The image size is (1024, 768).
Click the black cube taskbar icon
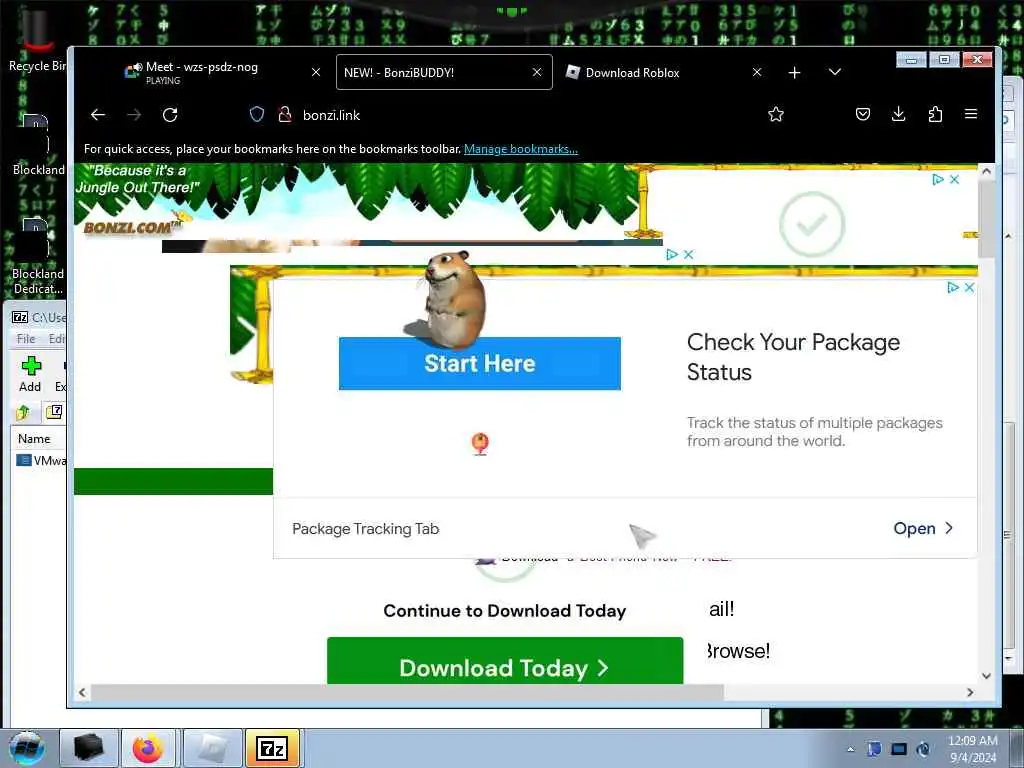click(89, 748)
